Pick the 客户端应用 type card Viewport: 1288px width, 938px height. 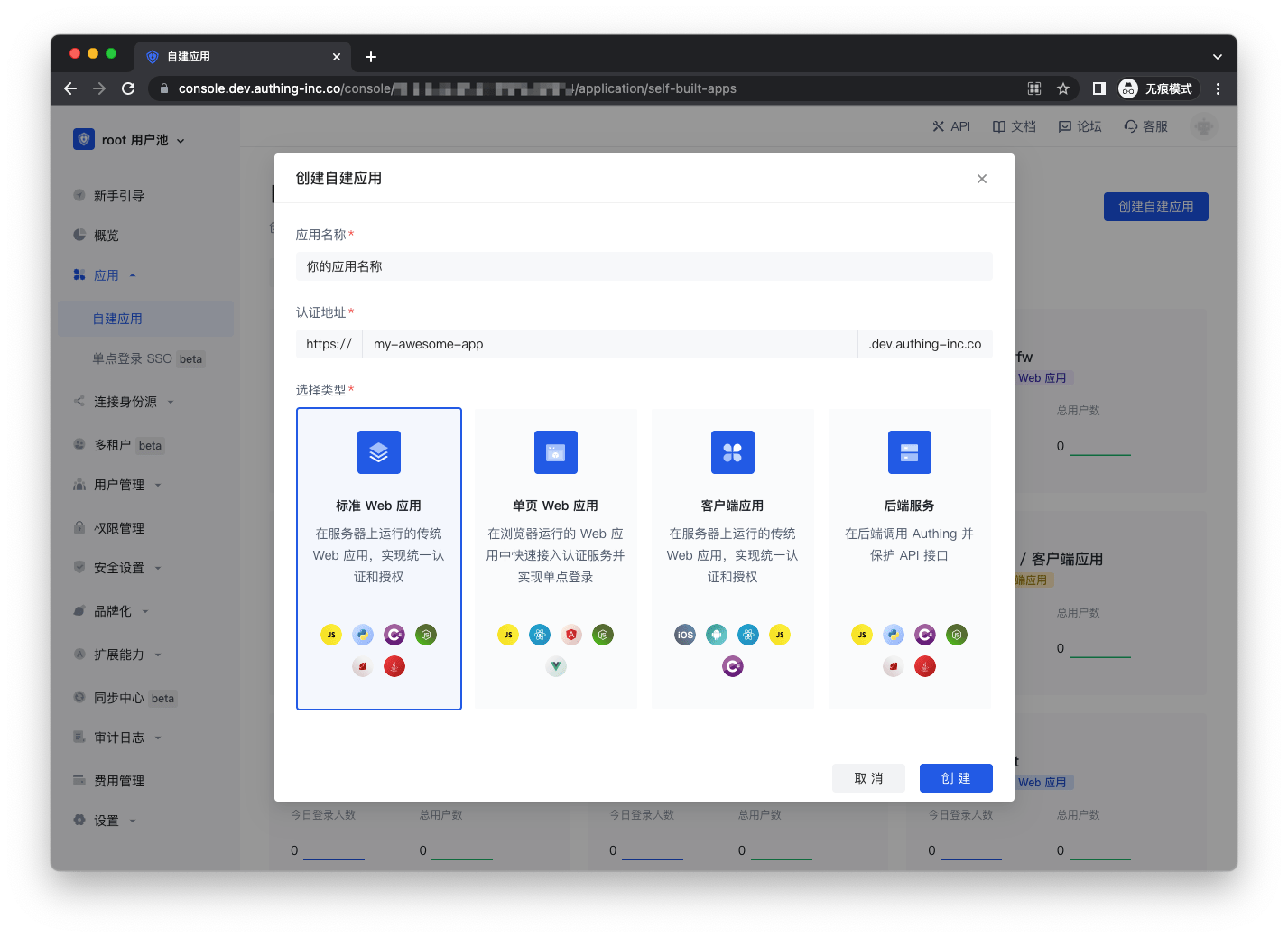(x=732, y=558)
